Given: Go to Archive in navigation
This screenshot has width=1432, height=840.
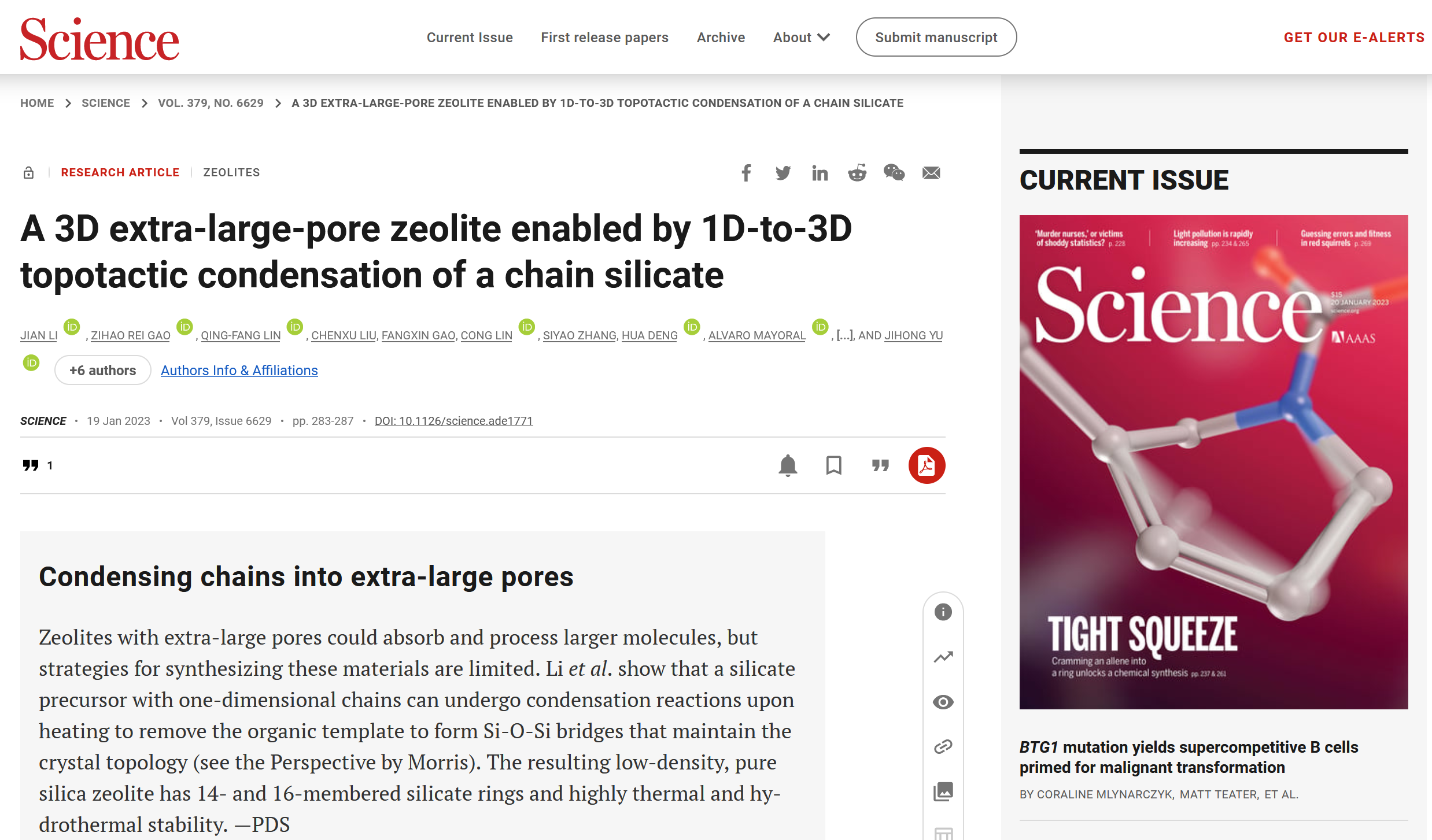Looking at the screenshot, I should (x=721, y=38).
